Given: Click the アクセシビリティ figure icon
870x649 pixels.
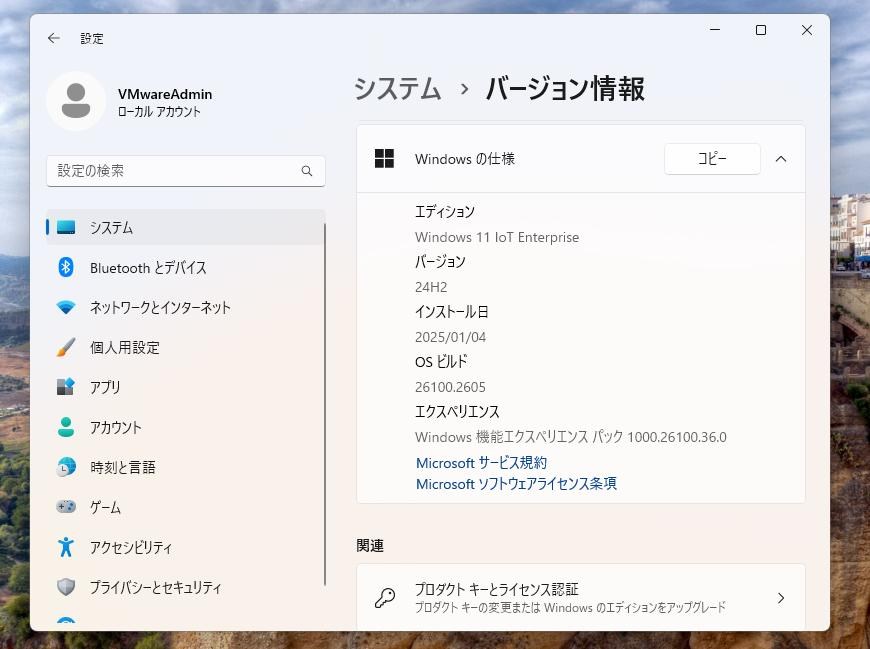Looking at the screenshot, I should pyautogui.click(x=66, y=547).
